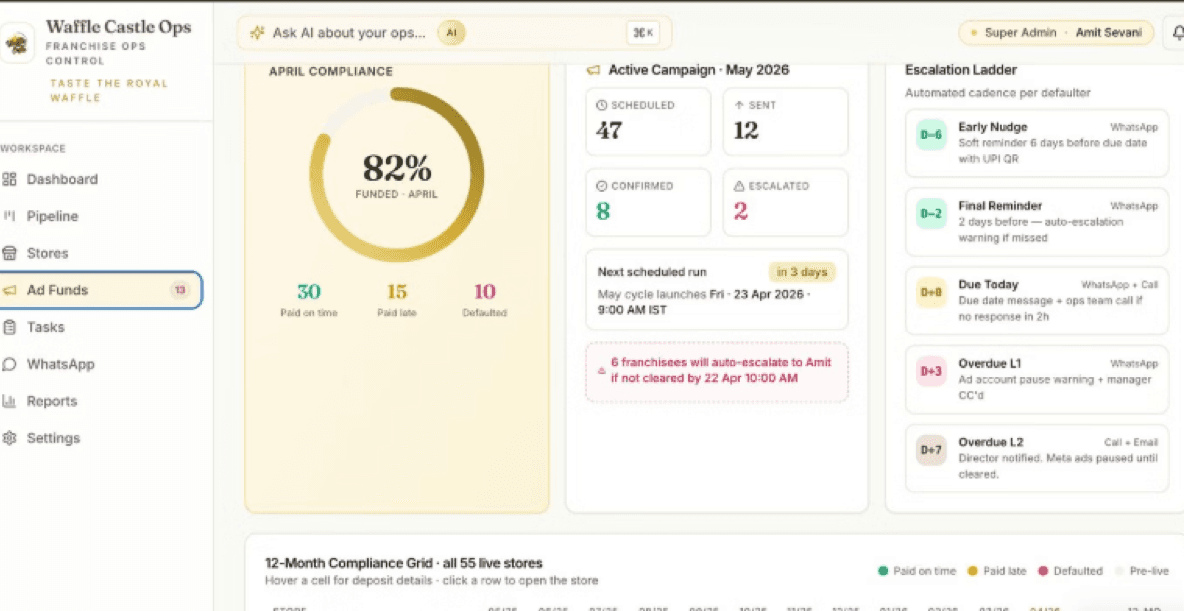Image resolution: width=1184 pixels, height=611 pixels.
Task: Click the 'Due Today' ladder step
Action: (x=1037, y=301)
